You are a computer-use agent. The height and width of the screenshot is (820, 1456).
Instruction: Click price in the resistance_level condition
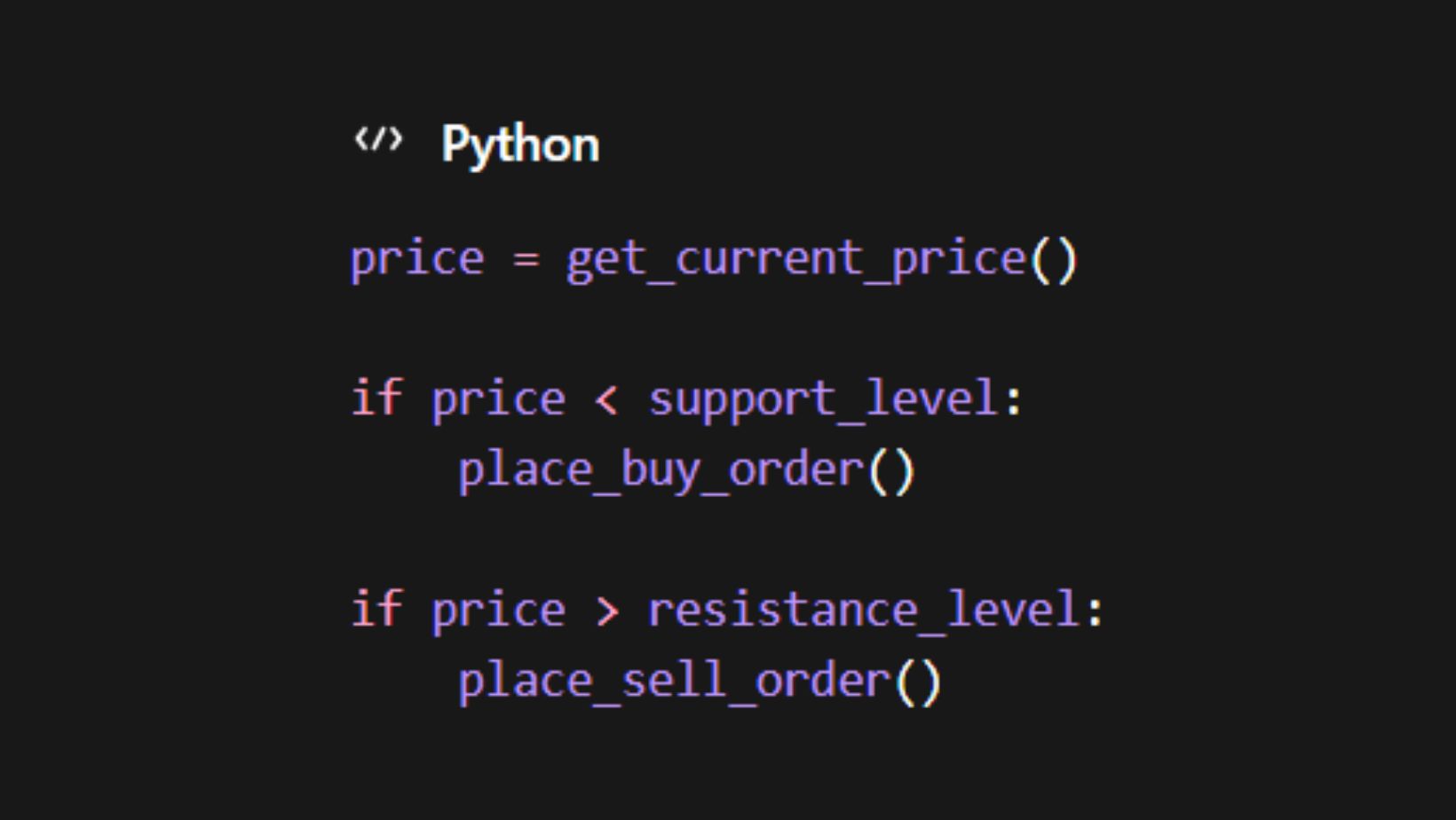[498, 611]
